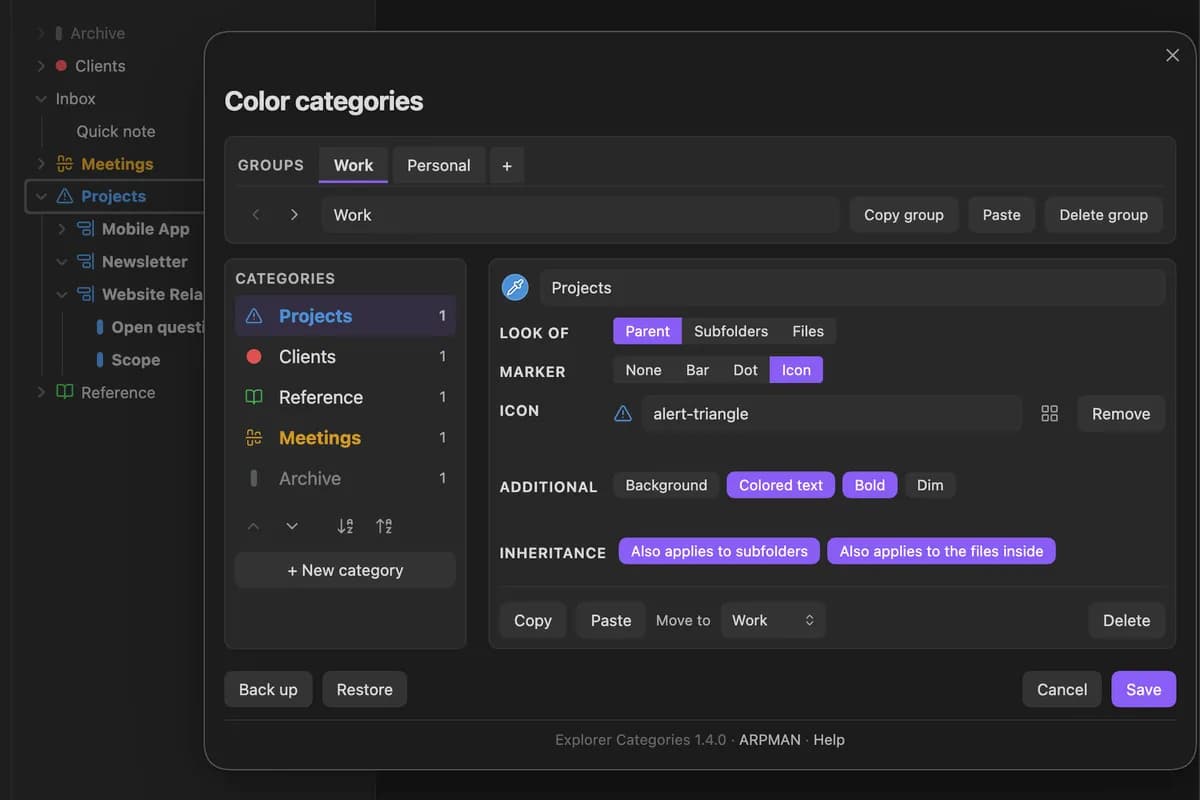This screenshot has width=1200, height=800.
Task: Remove the selected icon
Action: tap(1121, 414)
